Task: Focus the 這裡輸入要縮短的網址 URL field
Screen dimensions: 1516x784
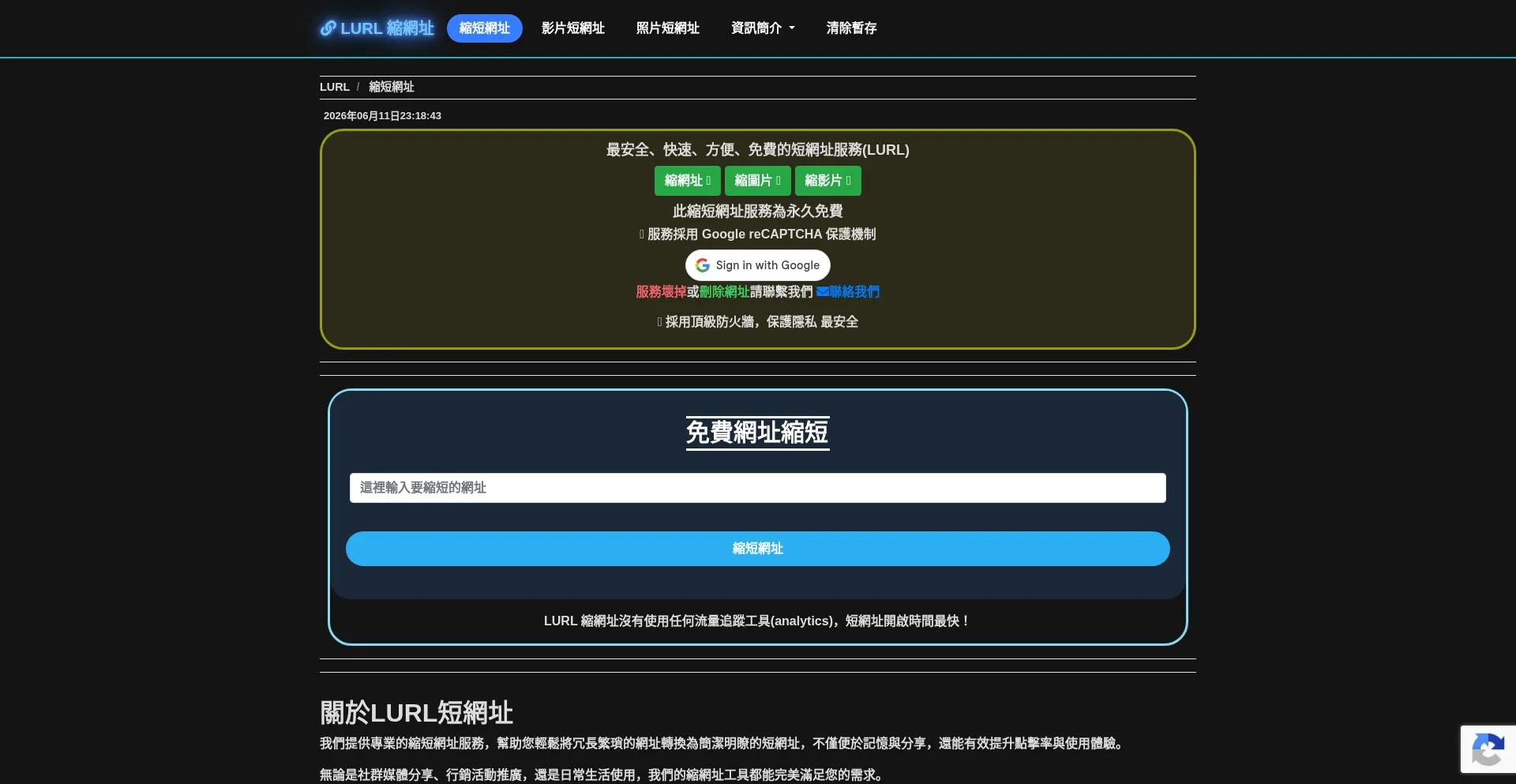Action: (x=758, y=488)
